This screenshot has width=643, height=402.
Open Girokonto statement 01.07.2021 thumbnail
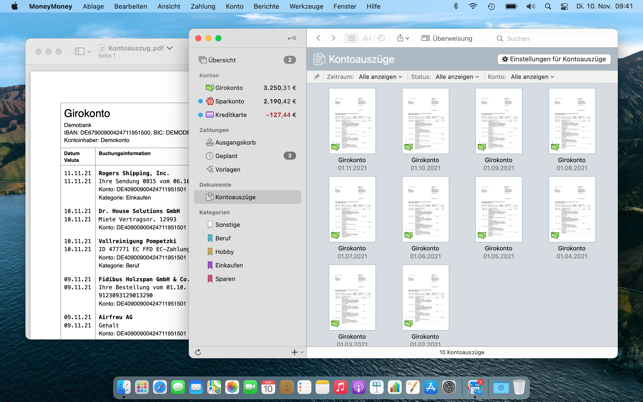point(352,209)
